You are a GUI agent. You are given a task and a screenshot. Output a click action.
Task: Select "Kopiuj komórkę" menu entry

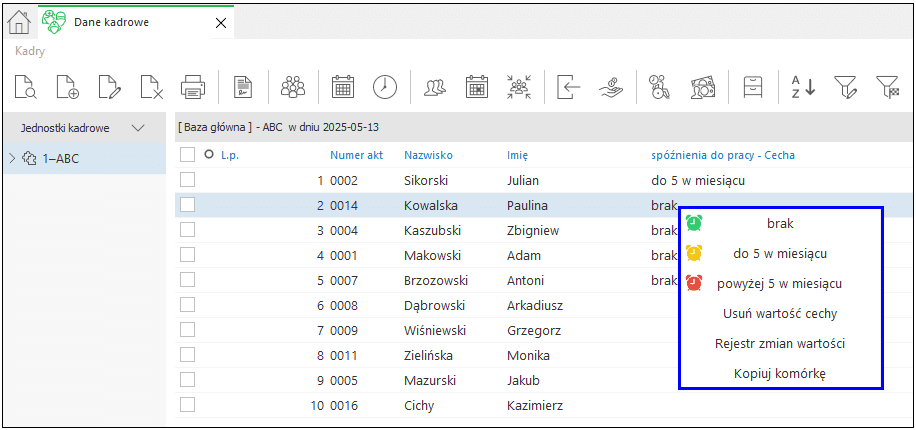tap(779, 373)
